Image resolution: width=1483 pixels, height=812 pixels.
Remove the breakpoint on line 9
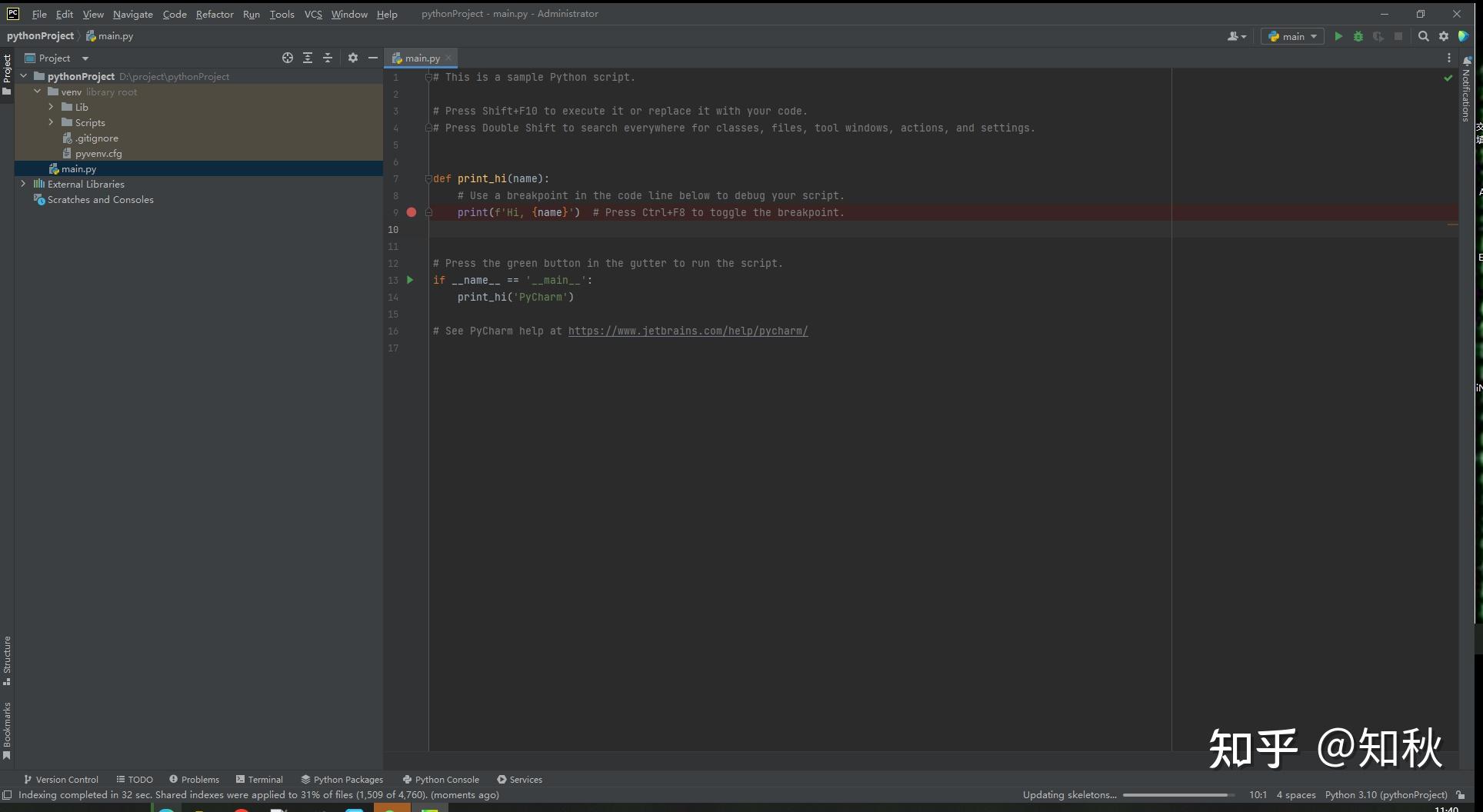coord(412,212)
